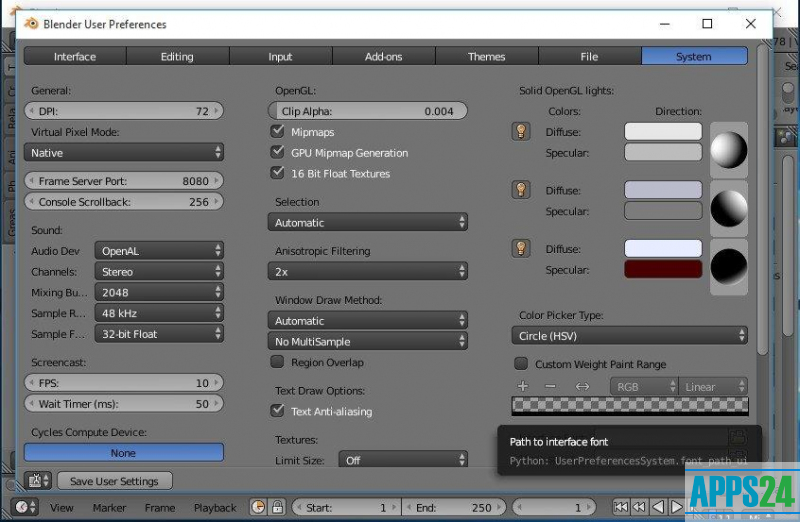Open the Textures Limit Size dropdown

403,460
